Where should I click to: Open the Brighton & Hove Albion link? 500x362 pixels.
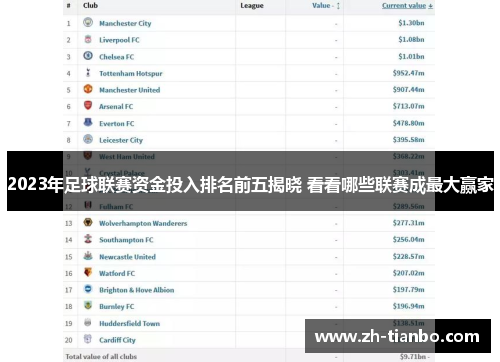136,290
